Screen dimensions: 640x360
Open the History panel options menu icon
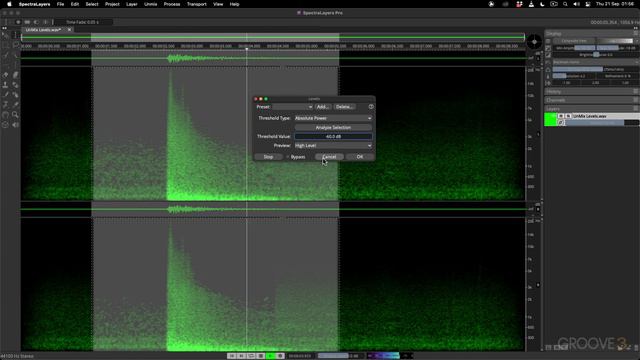click(636, 91)
